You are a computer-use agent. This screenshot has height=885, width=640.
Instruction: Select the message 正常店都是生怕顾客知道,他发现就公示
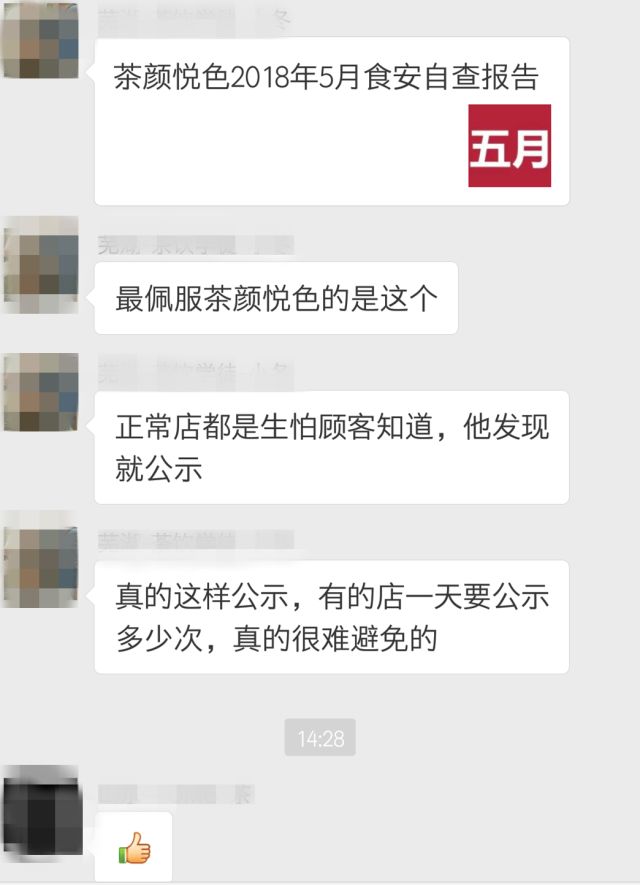(x=332, y=447)
